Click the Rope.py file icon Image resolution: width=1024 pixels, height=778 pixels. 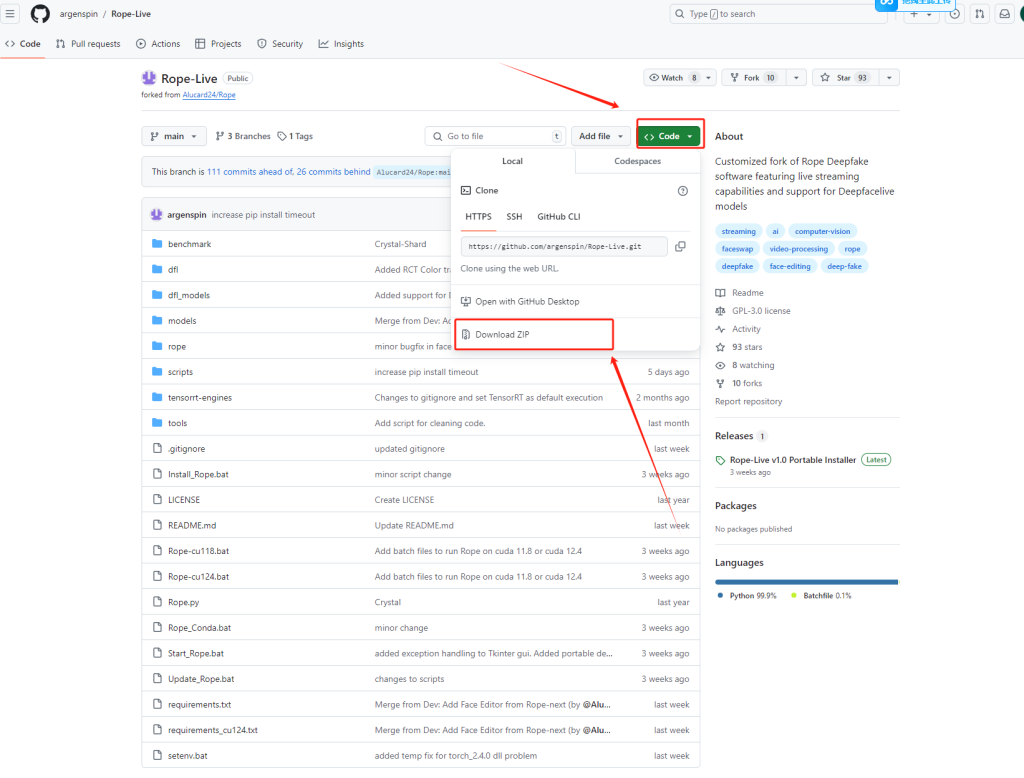157,602
